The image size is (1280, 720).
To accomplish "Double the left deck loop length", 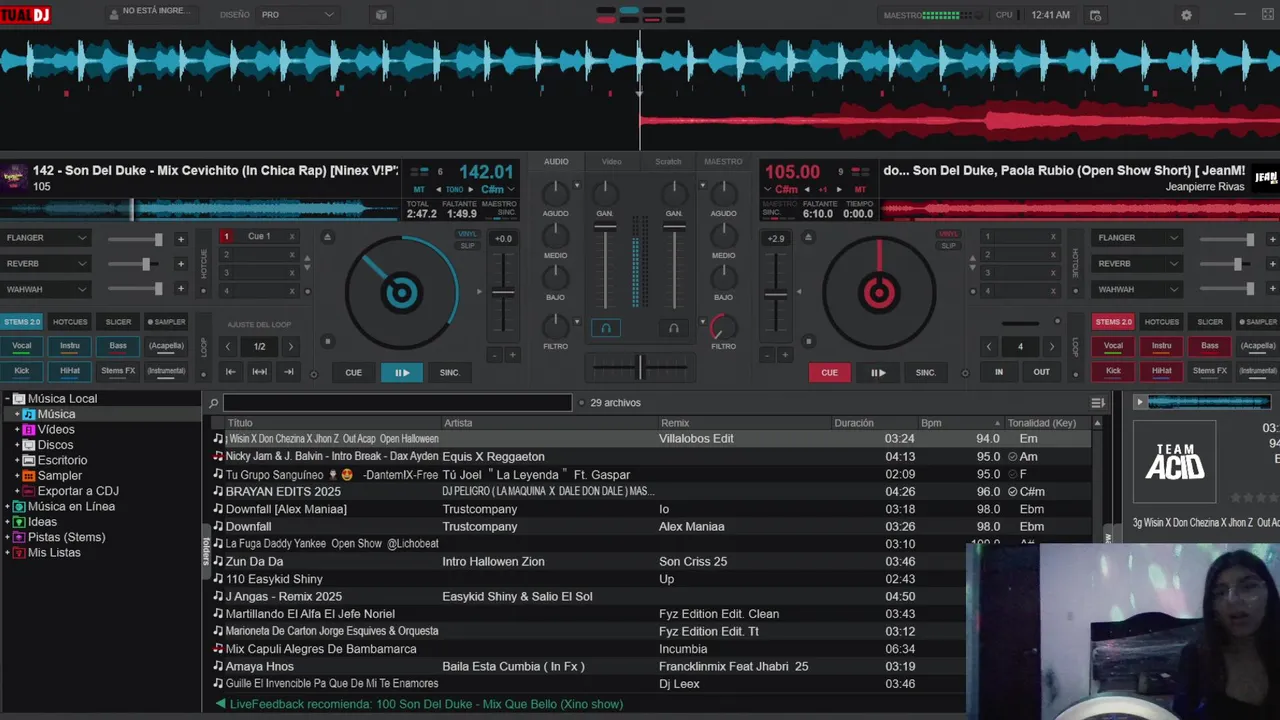I will point(291,347).
